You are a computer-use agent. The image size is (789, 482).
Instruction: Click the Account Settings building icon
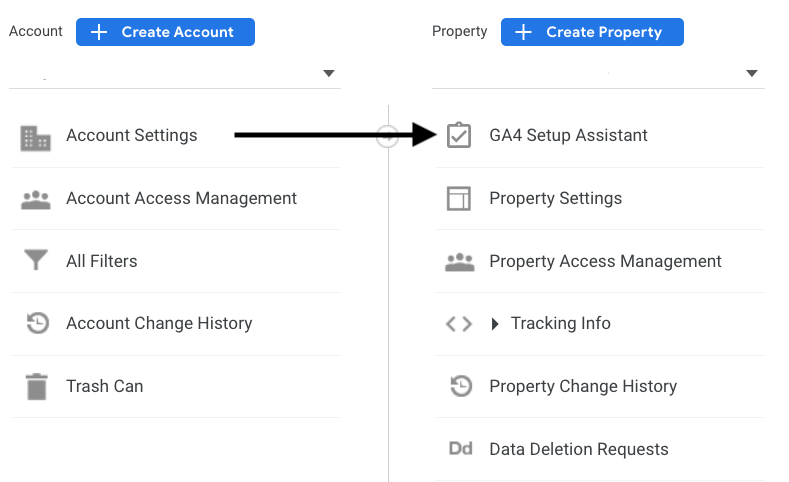pyautogui.click(x=35, y=138)
